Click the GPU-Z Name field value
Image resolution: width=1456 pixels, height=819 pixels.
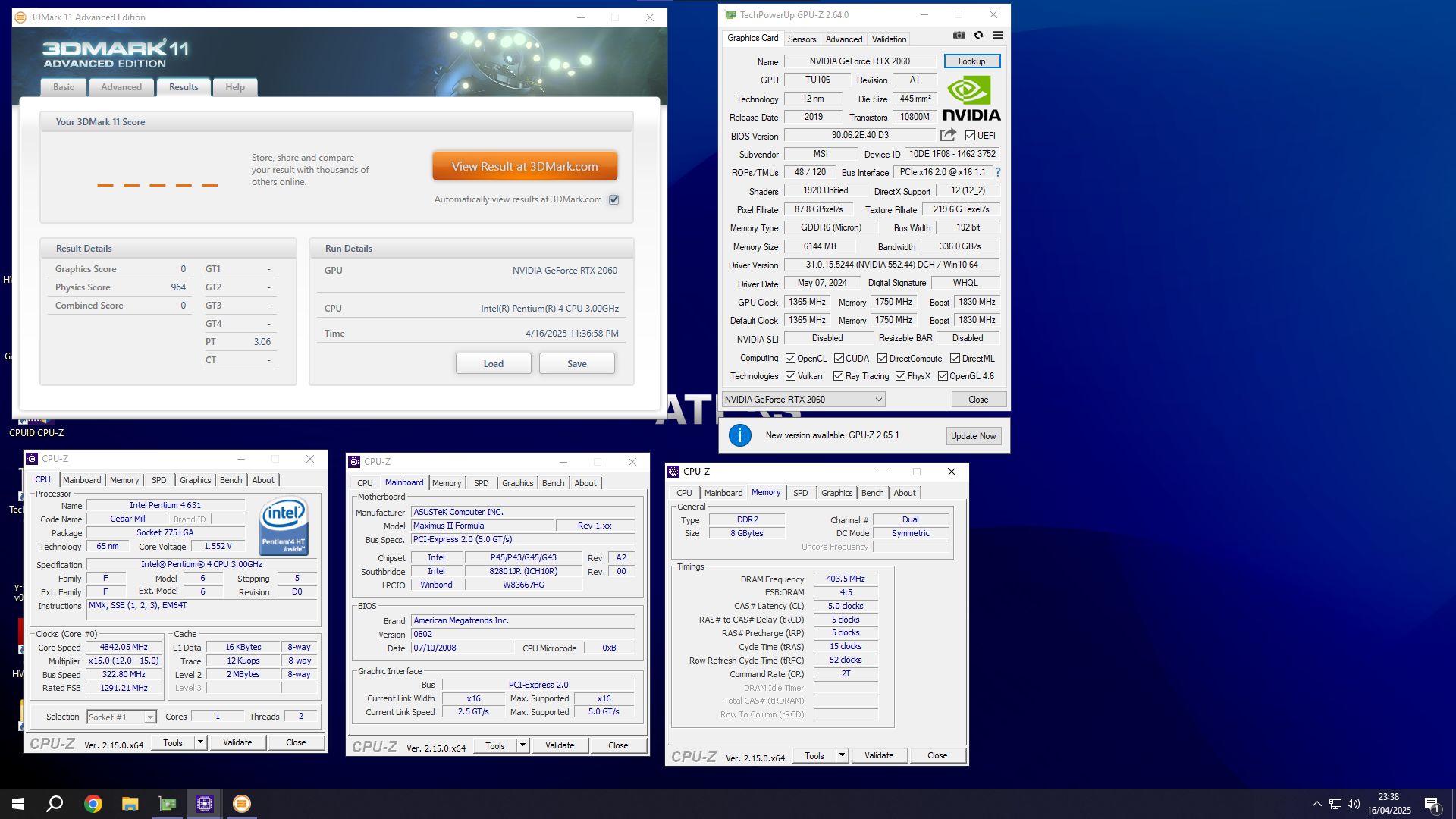pos(860,61)
